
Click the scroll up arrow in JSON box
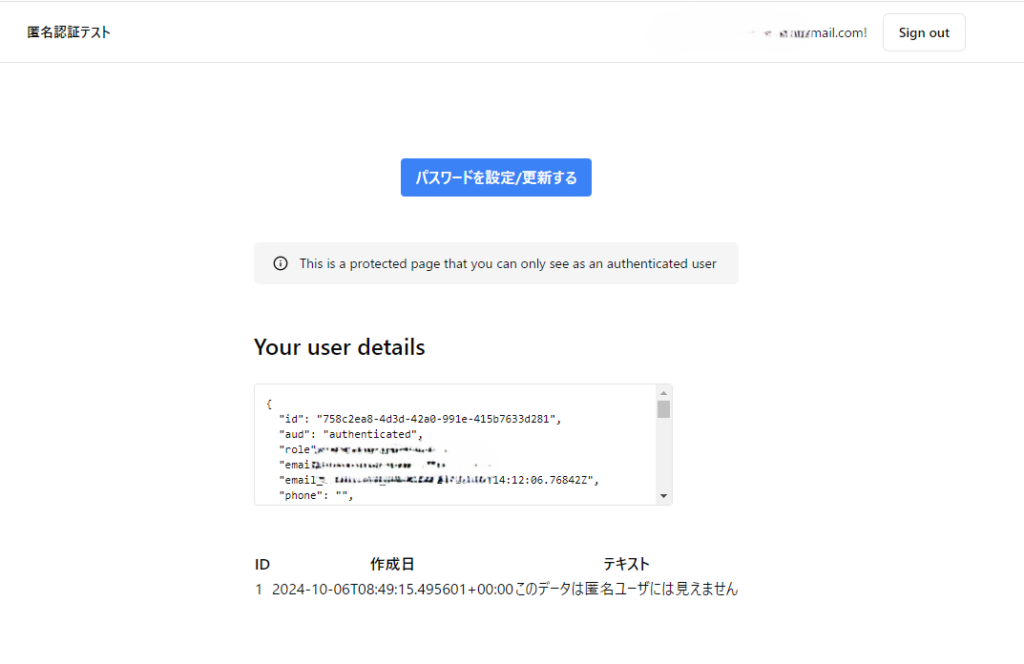click(664, 393)
